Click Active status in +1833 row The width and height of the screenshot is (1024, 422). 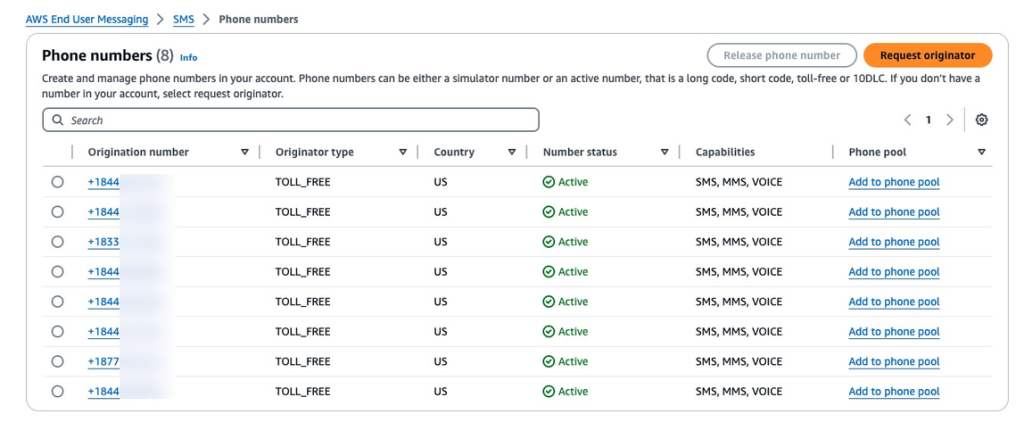566,242
